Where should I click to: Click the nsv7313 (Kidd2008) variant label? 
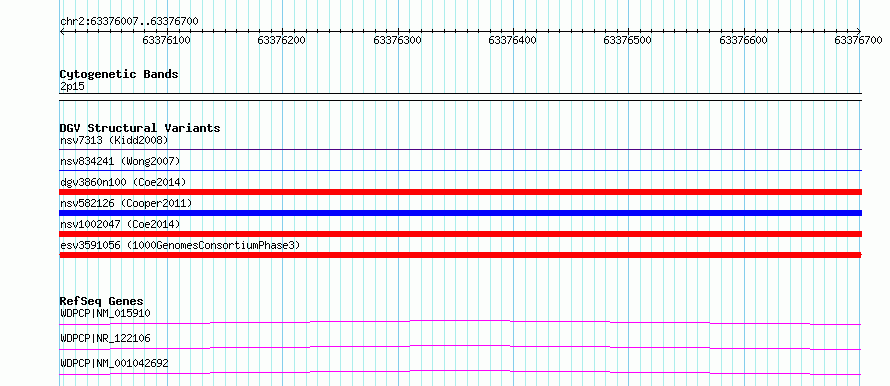click(x=114, y=140)
